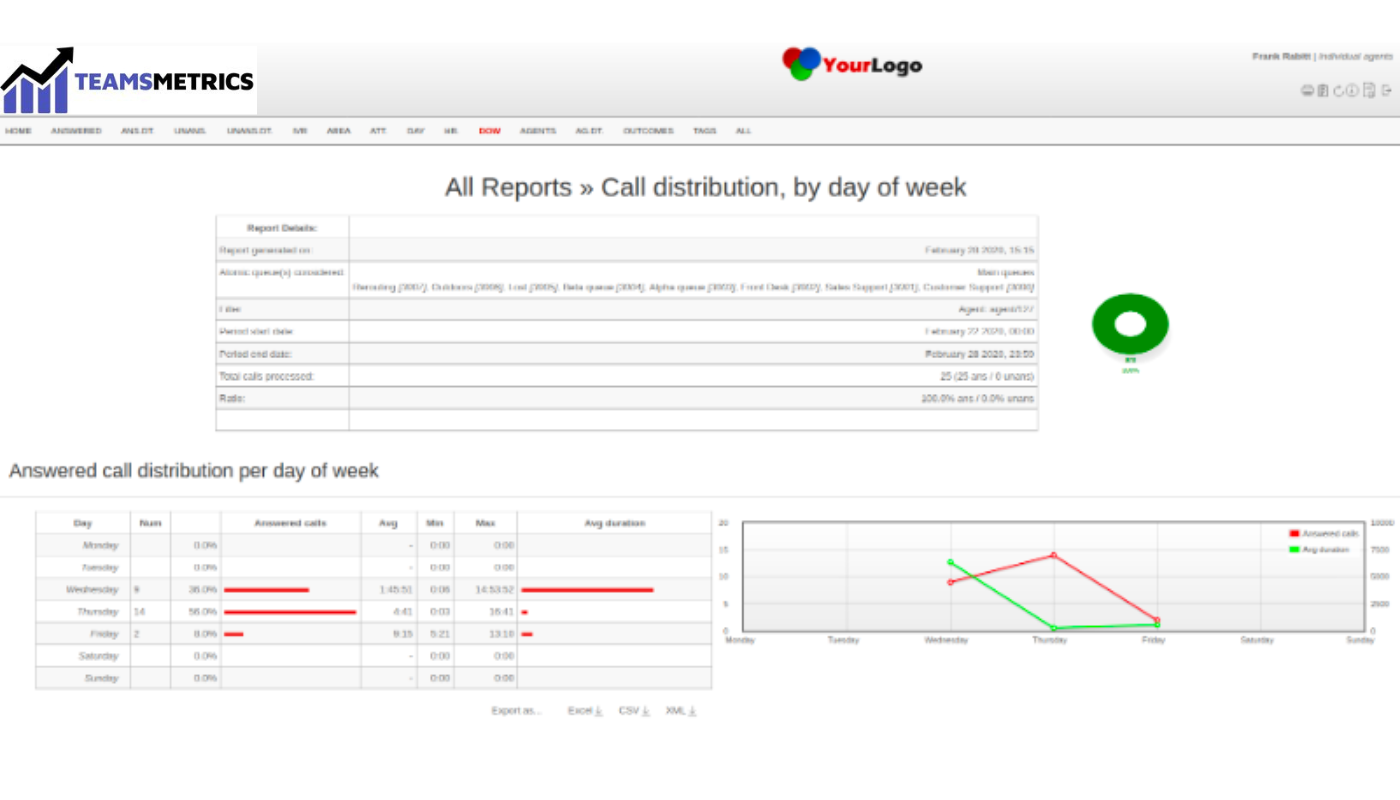Image resolution: width=1400 pixels, height=800 pixels.
Task: Open the HOME menu item
Action: 18,131
